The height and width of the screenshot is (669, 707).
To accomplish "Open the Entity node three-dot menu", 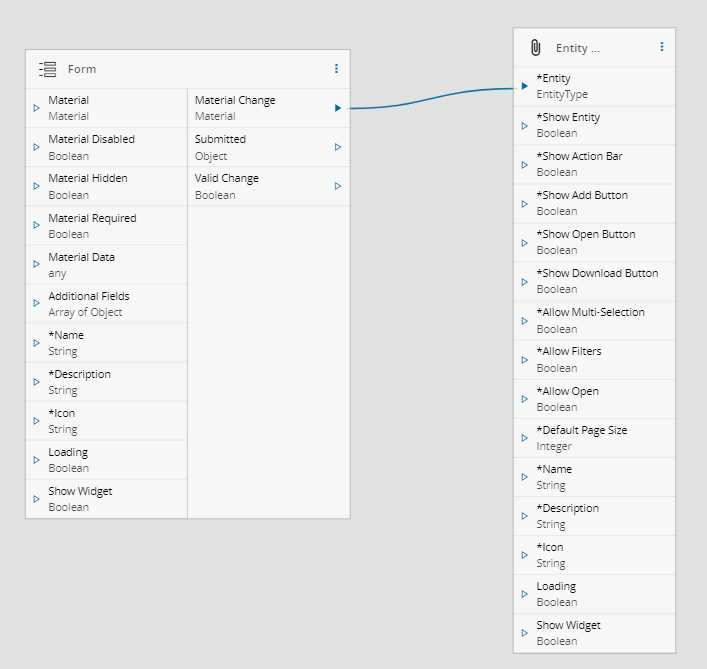I will (662, 47).
